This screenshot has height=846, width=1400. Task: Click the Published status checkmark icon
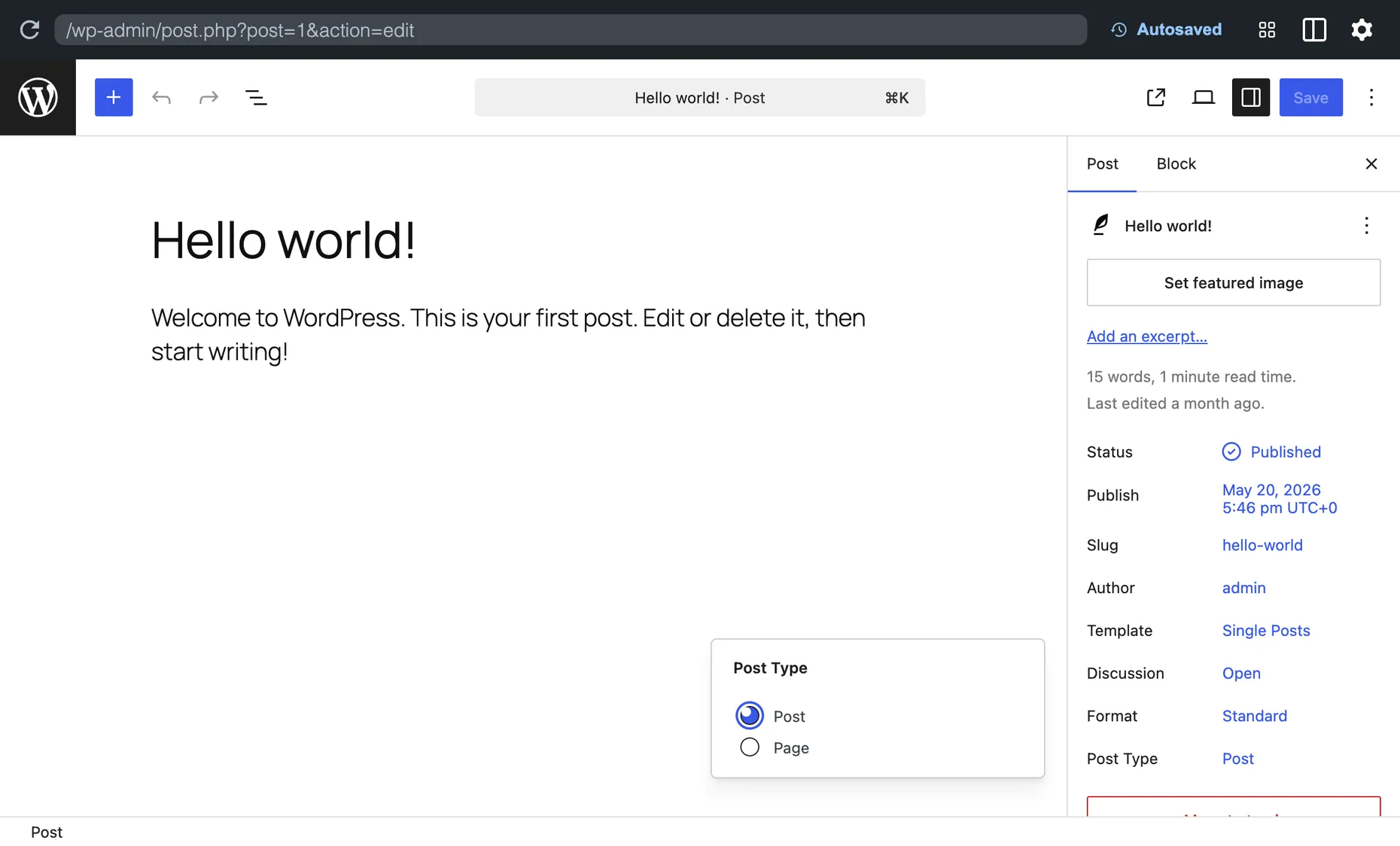(x=1231, y=452)
